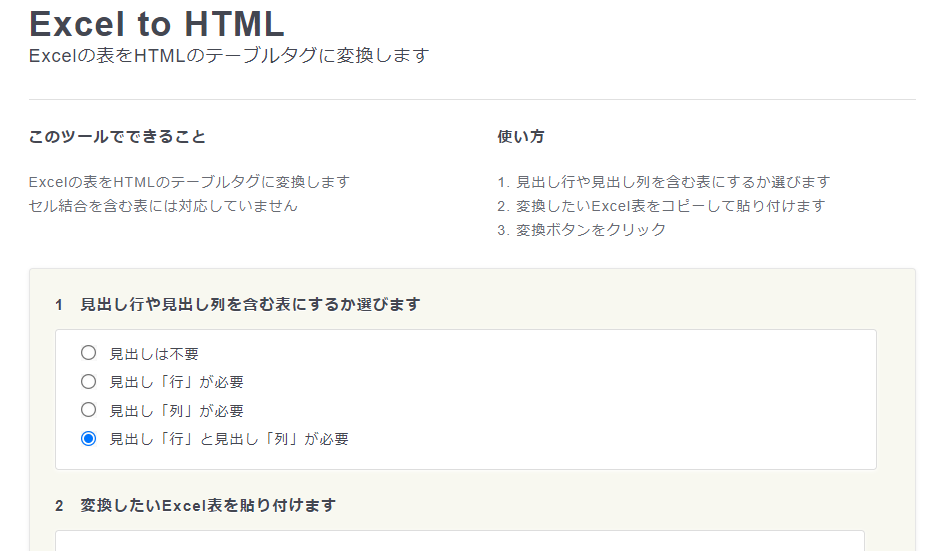Choose 見出し「行」が必要 option
946x551 pixels.
[89, 381]
